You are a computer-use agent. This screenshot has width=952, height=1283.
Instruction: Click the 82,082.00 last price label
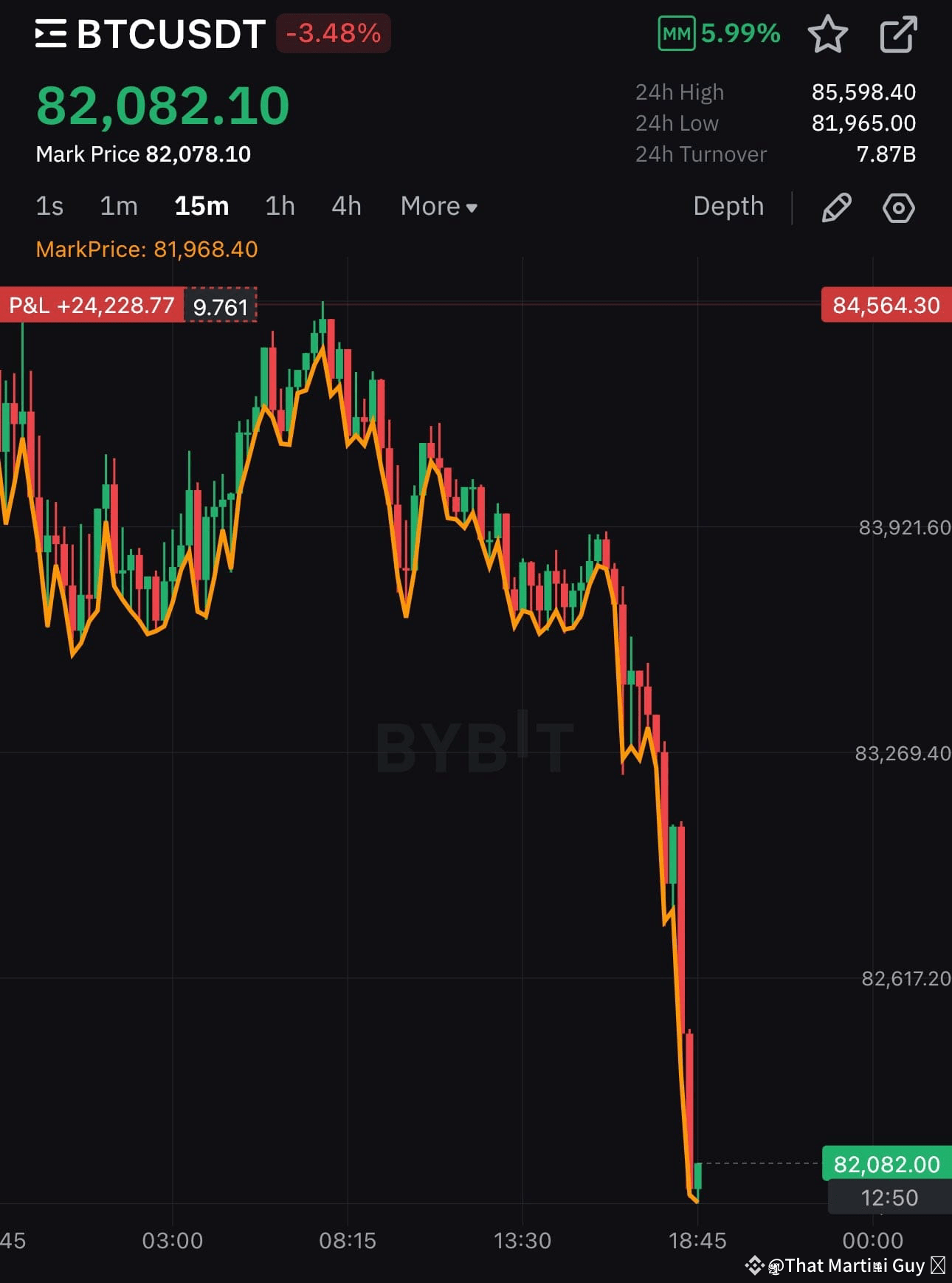pyautogui.click(x=885, y=1164)
